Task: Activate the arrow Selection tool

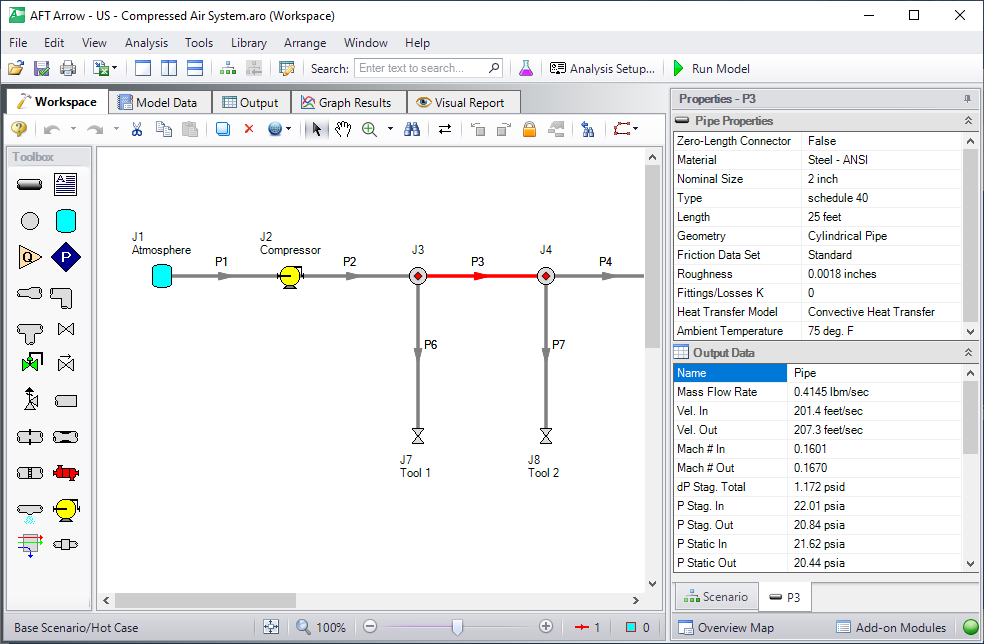Action: (x=316, y=129)
